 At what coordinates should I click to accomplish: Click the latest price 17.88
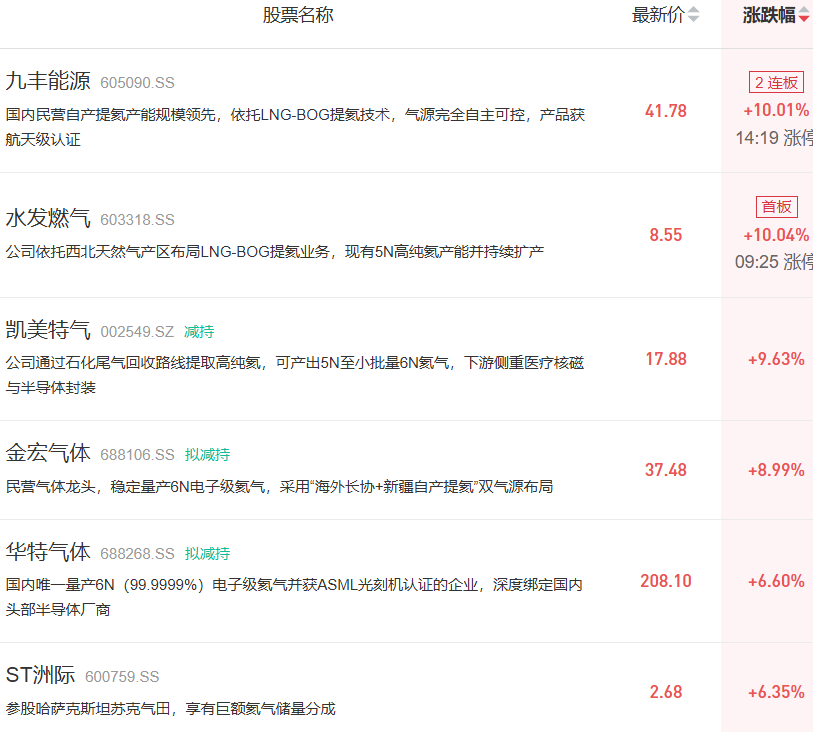click(x=666, y=359)
